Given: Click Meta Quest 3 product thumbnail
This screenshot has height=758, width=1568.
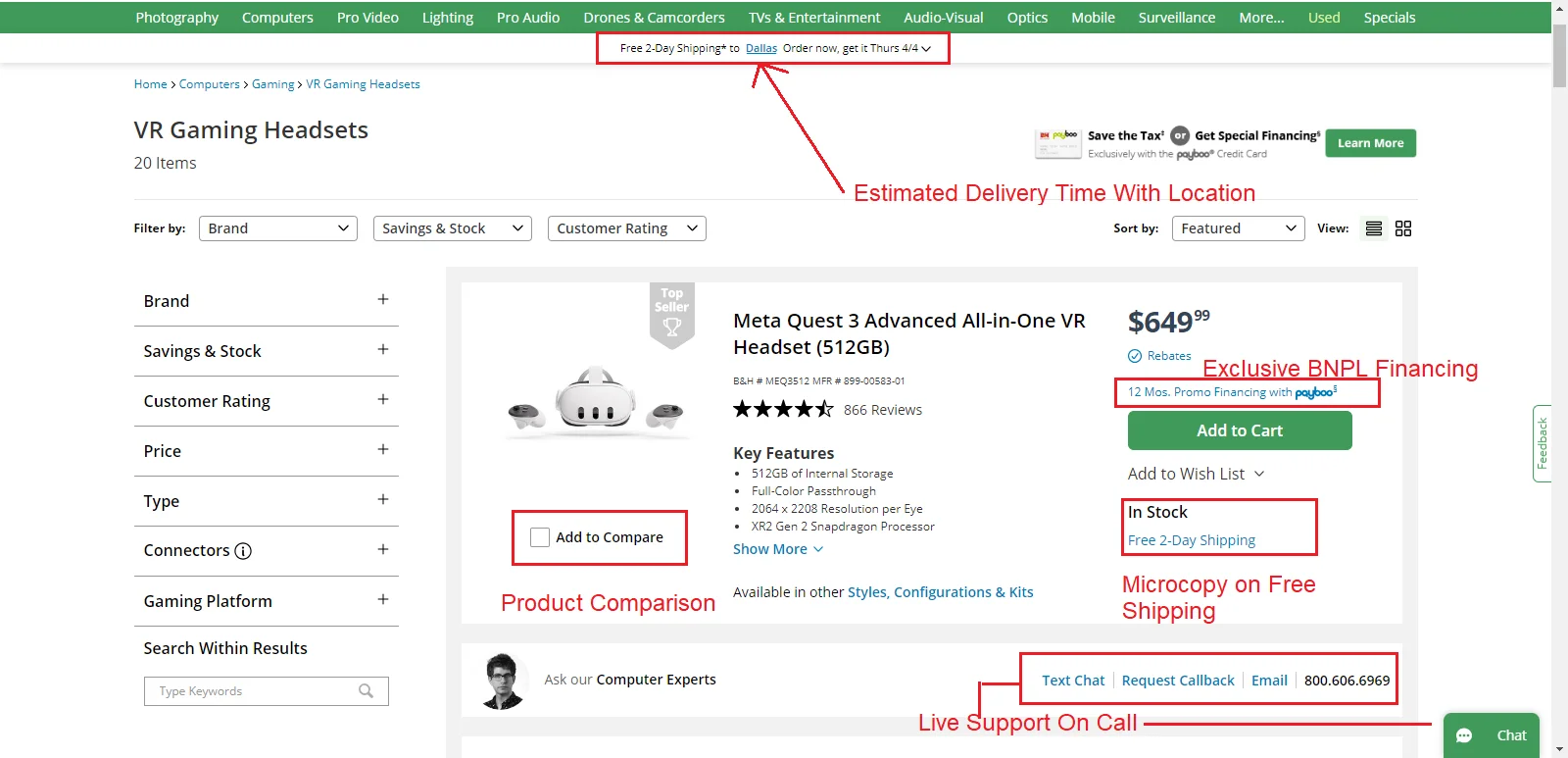Looking at the screenshot, I should tap(596, 403).
